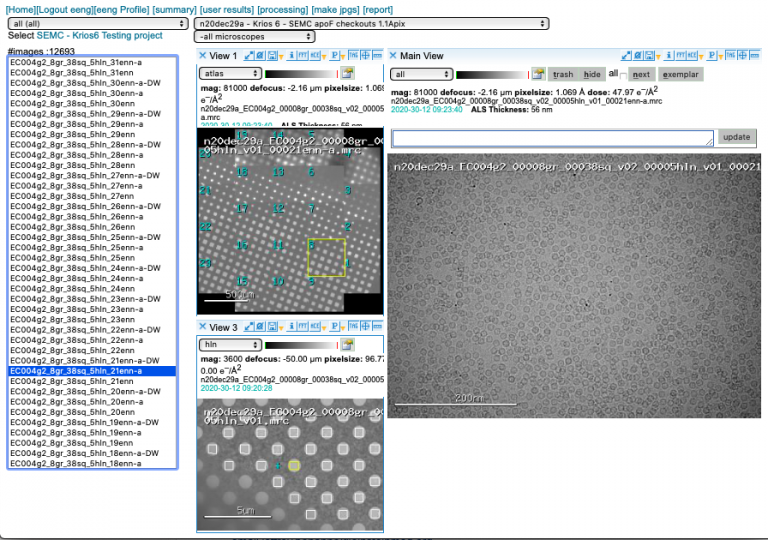Tick the 'all' checkbox in Main View
This screenshot has height=540, width=768.
(623, 75)
